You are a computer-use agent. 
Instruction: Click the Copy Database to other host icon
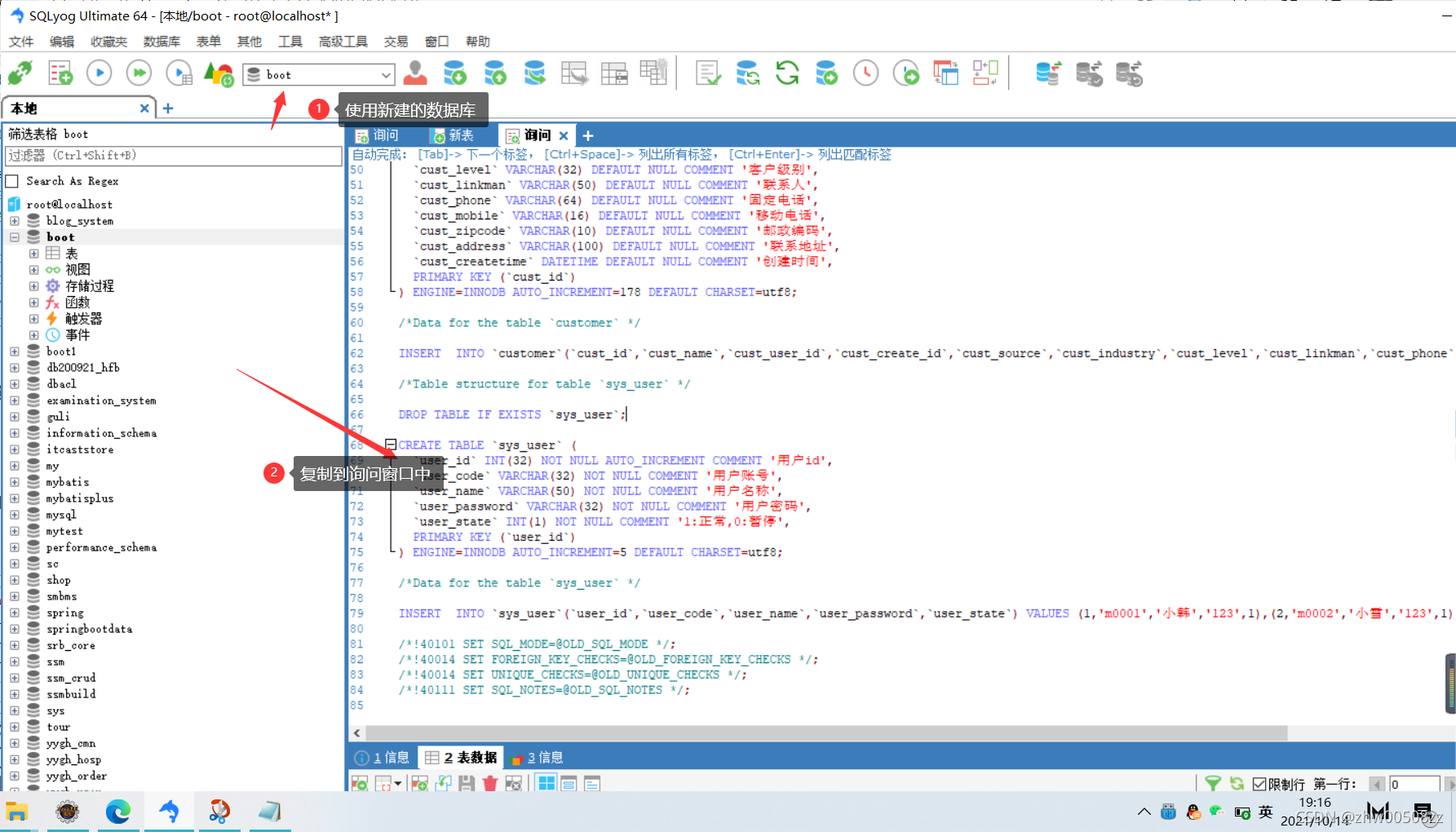click(x=535, y=73)
